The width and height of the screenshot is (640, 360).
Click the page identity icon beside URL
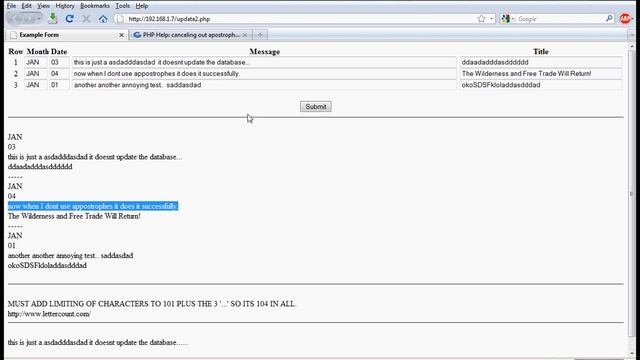click(119, 19)
